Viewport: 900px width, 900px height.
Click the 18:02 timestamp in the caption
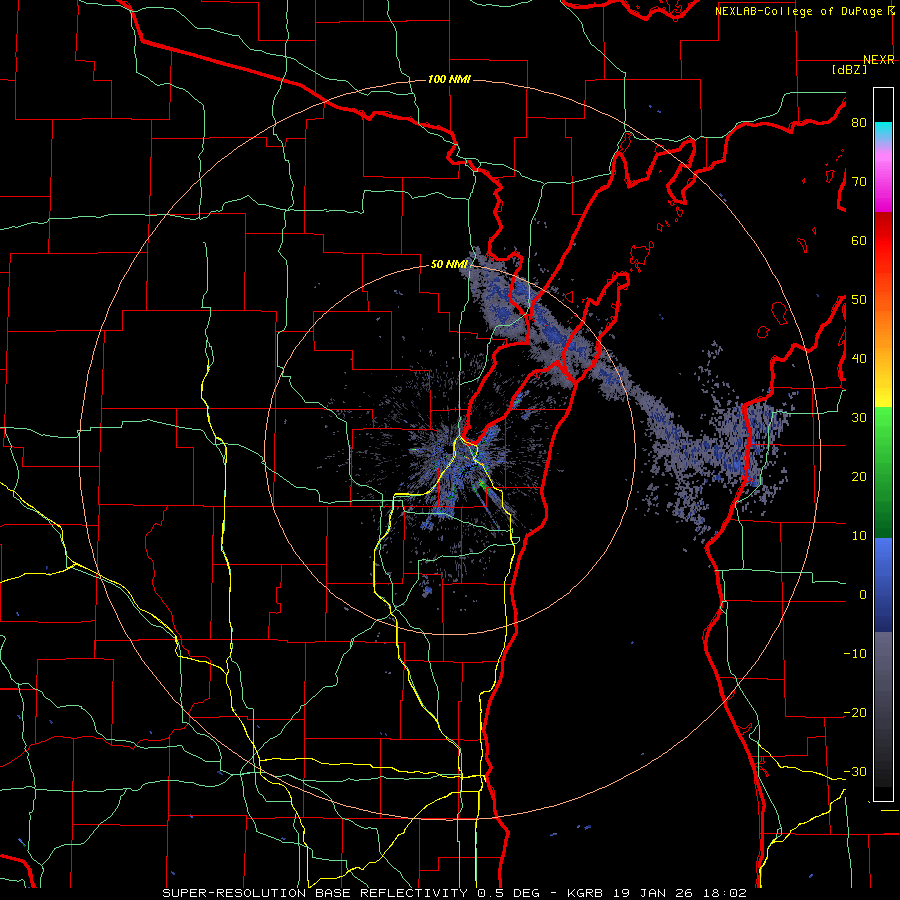(725, 893)
